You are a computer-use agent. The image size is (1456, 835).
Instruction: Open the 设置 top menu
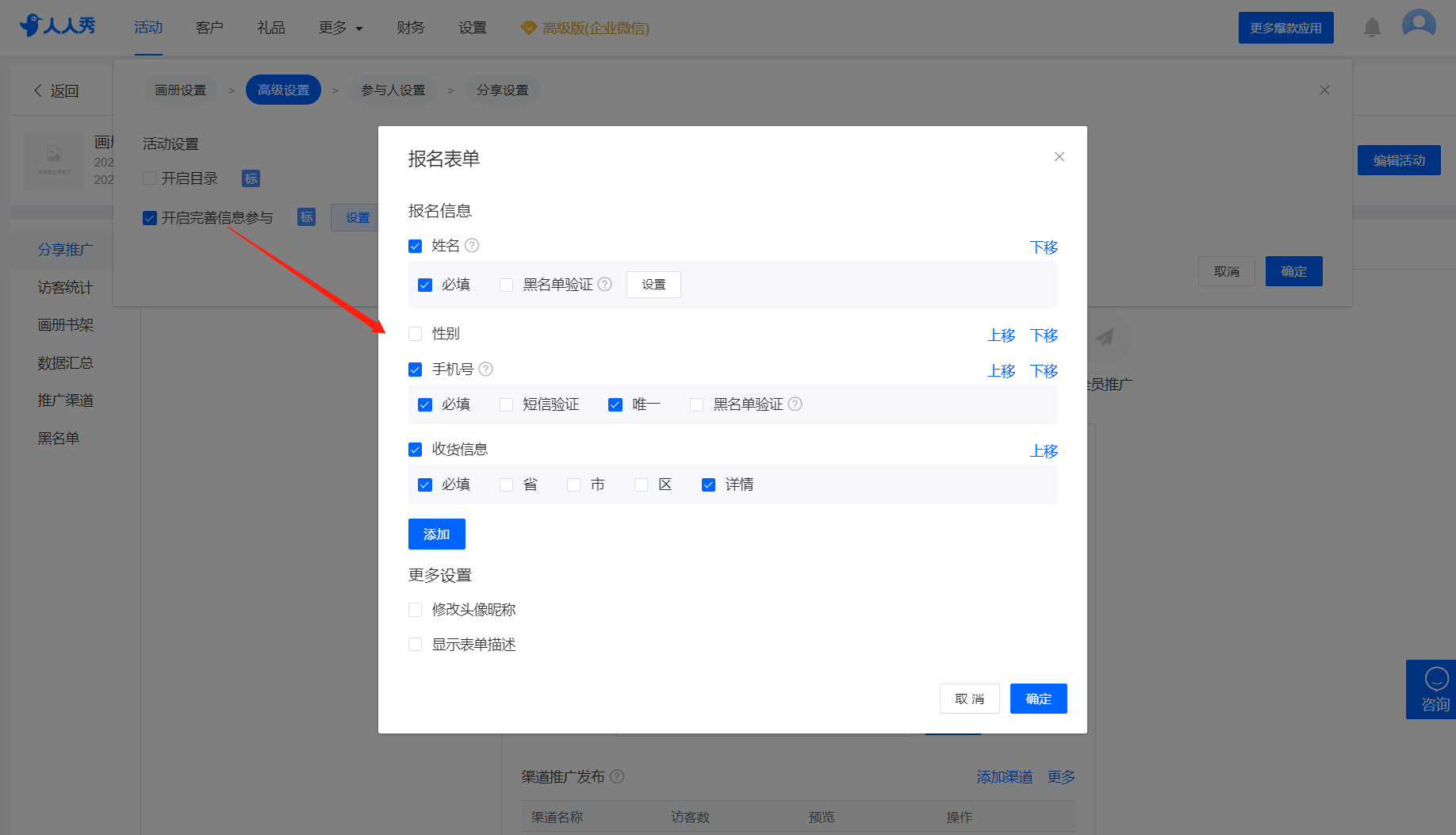473,28
